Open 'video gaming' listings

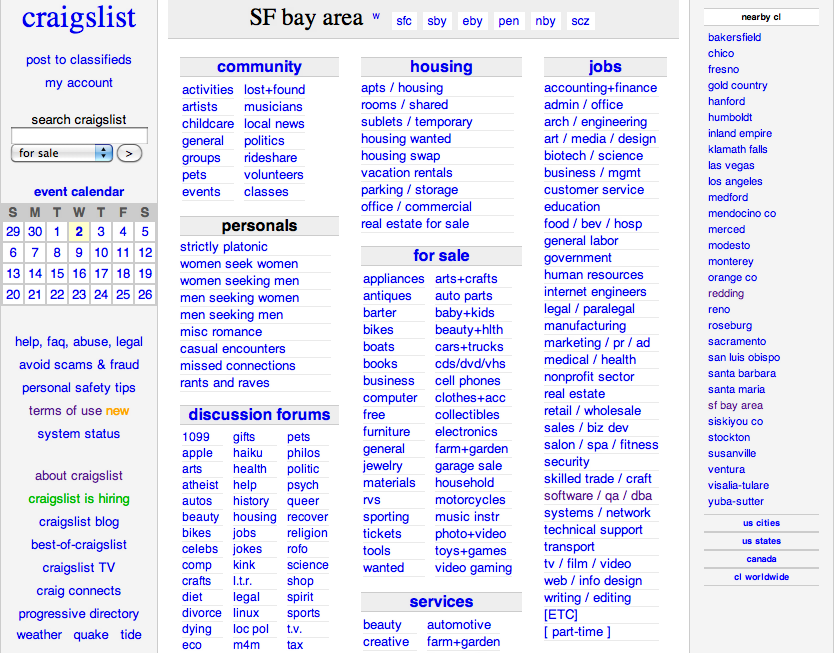point(473,568)
